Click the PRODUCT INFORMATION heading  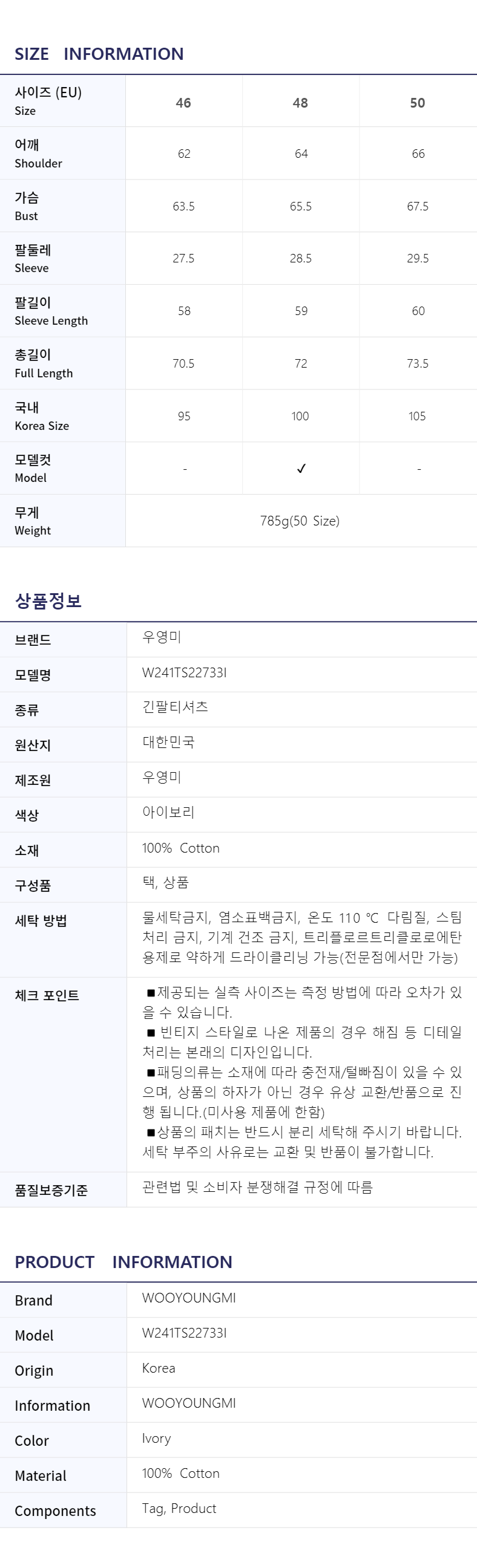coord(123,1262)
